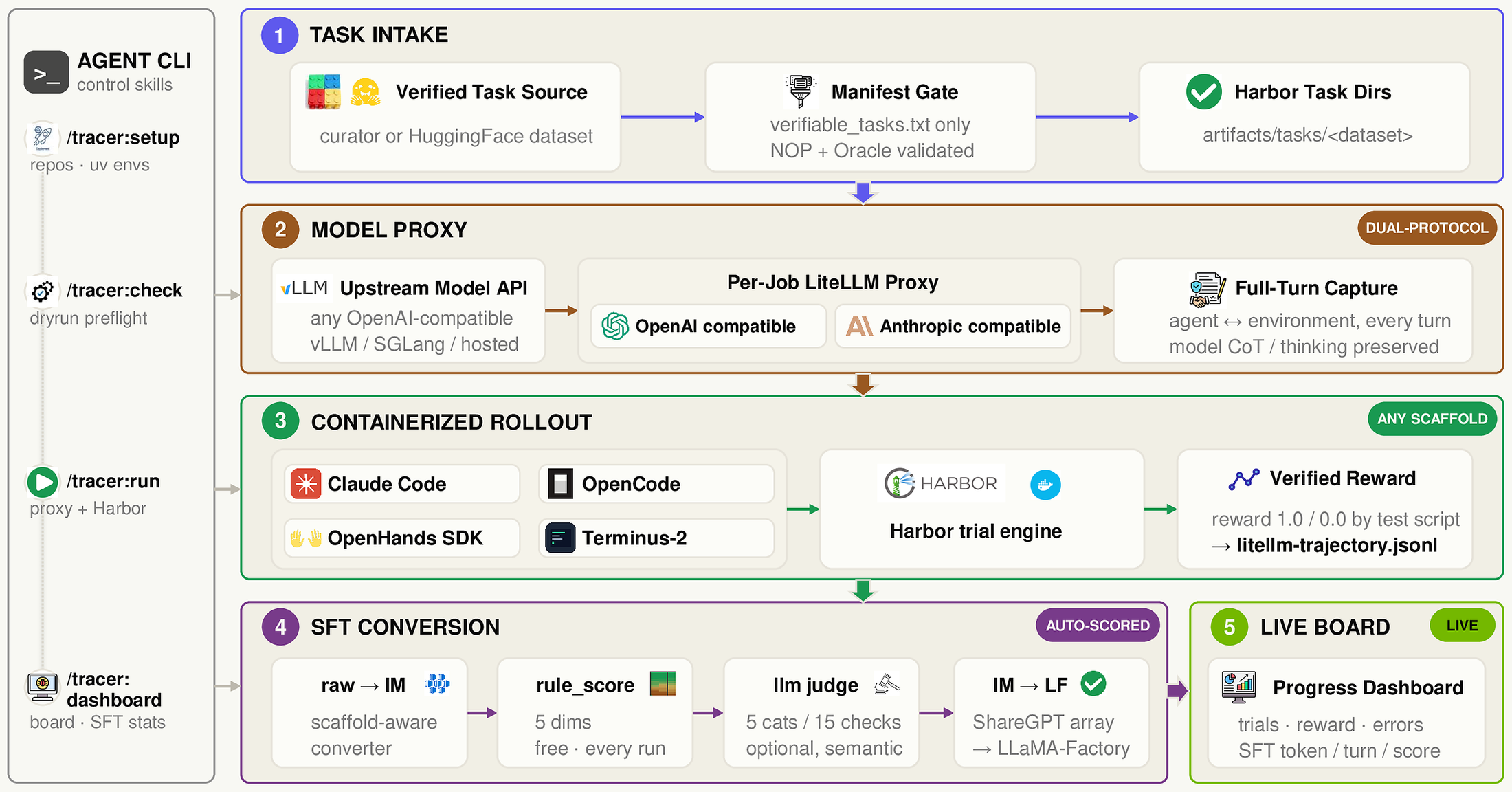The width and height of the screenshot is (1512, 792).
Task: Open the /tracer:run skill label
Action: (113, 481)
